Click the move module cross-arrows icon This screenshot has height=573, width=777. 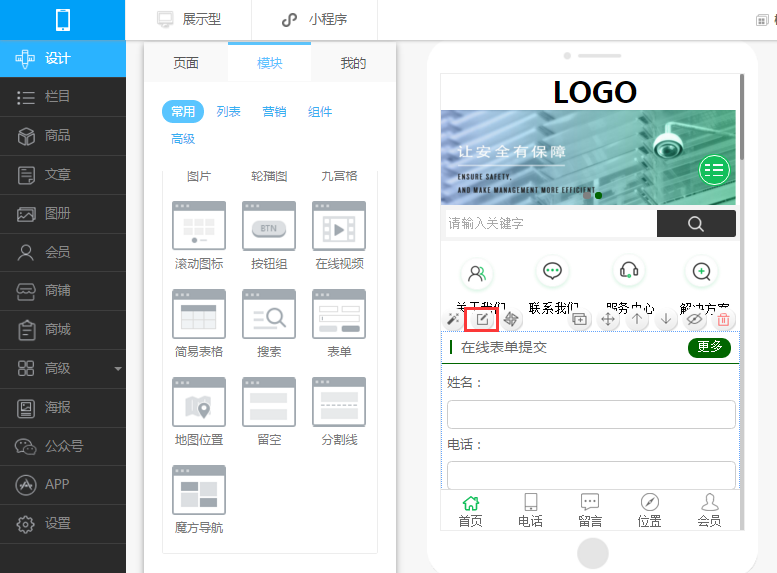coord(608,319)
